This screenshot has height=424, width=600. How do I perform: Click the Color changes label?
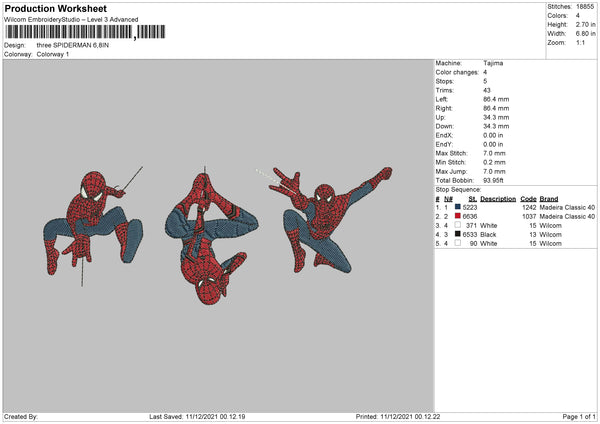click(x=457, y=72)
